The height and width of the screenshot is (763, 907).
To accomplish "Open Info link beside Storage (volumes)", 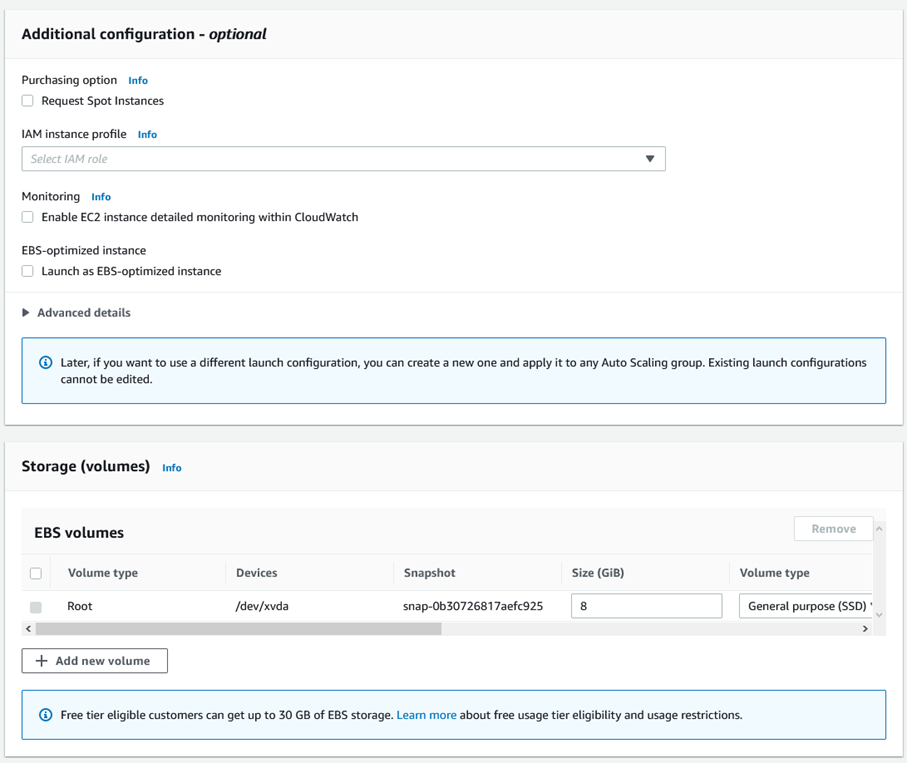I will click(172, 467).
